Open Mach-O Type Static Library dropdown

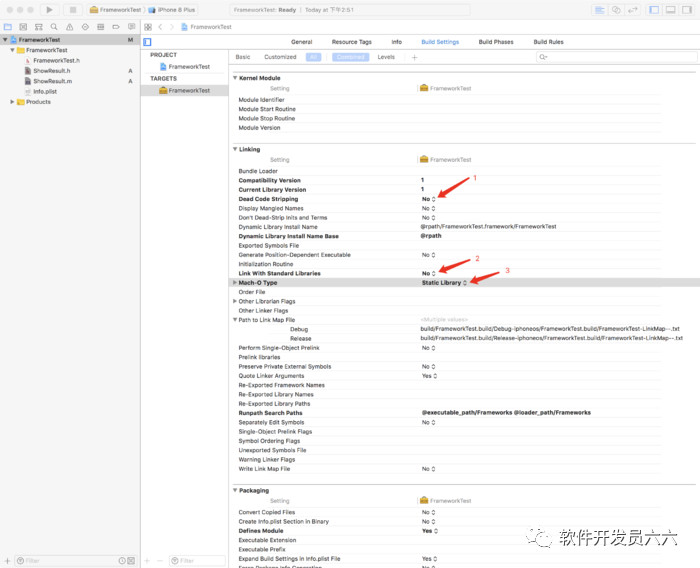pos(445,283)
